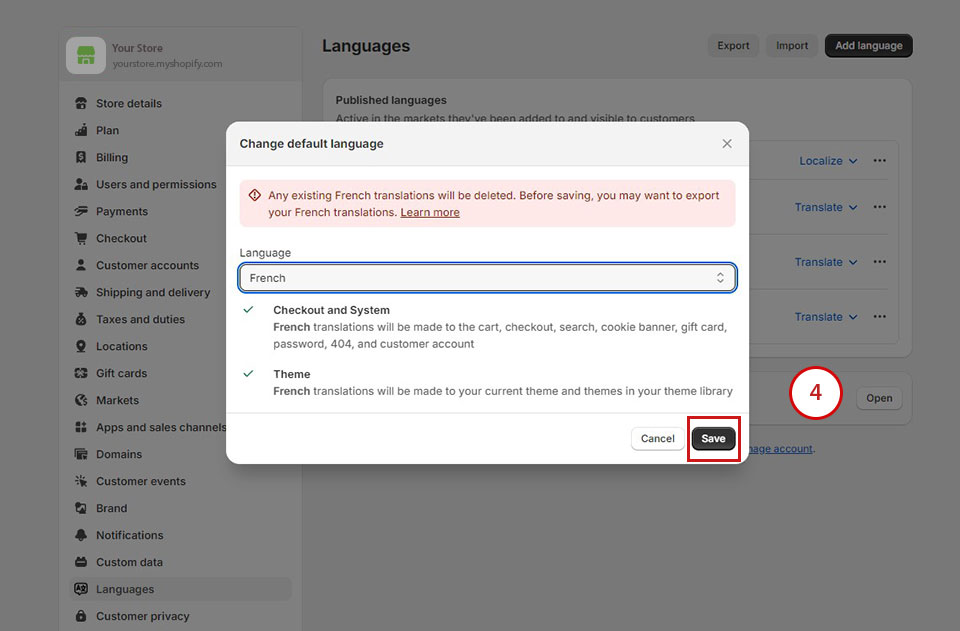Expand the first Translate dropdown
This screenshot has width=960, height=631.
point(826,207)
